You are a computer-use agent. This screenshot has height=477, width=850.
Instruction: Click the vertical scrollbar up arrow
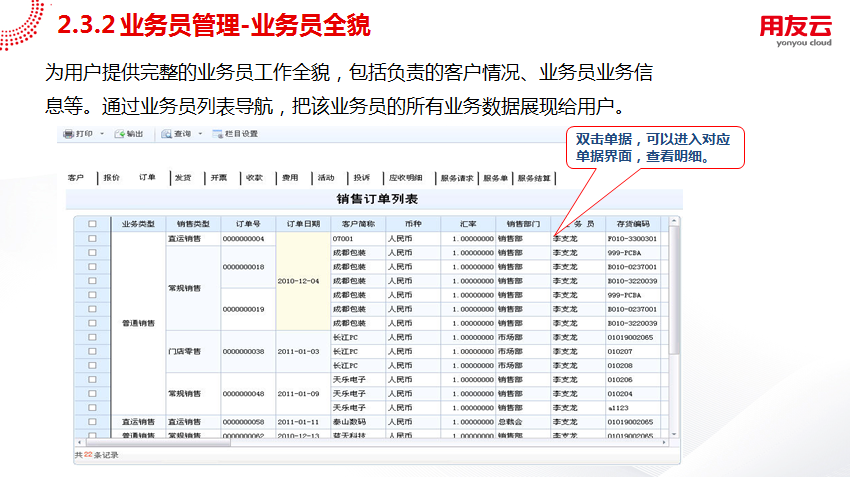click(676, 223)
